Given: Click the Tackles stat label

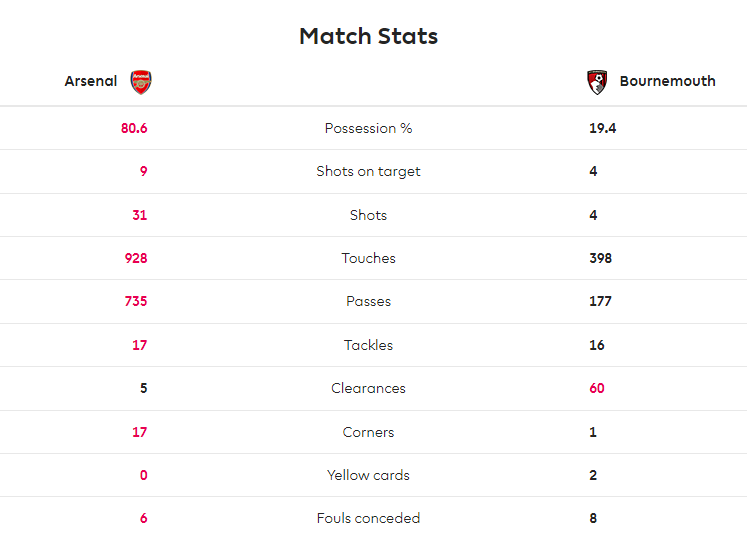Looking at the screenshot, I should pyautogui.click(x=368, y=345).
